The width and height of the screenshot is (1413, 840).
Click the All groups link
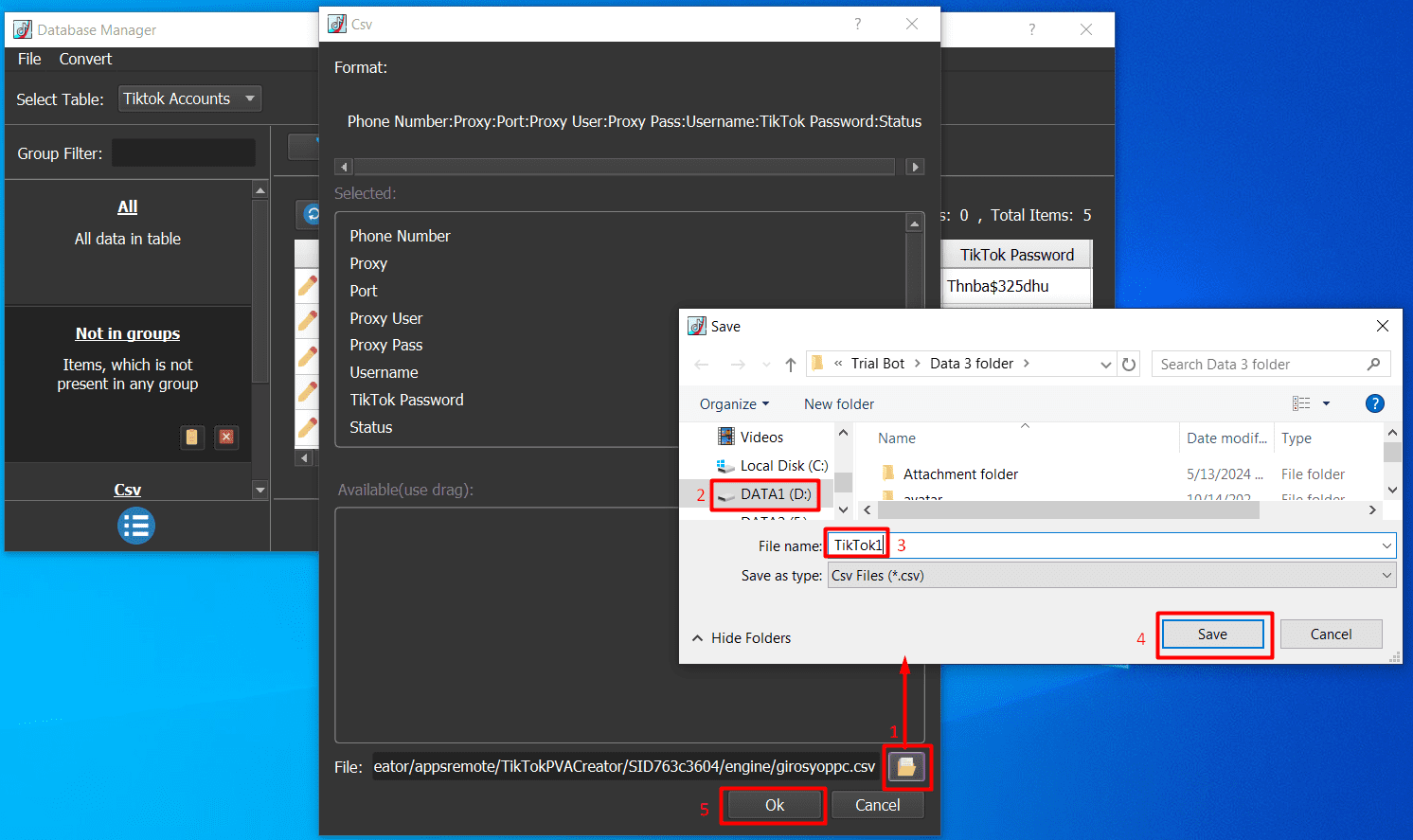click(128, 206)
